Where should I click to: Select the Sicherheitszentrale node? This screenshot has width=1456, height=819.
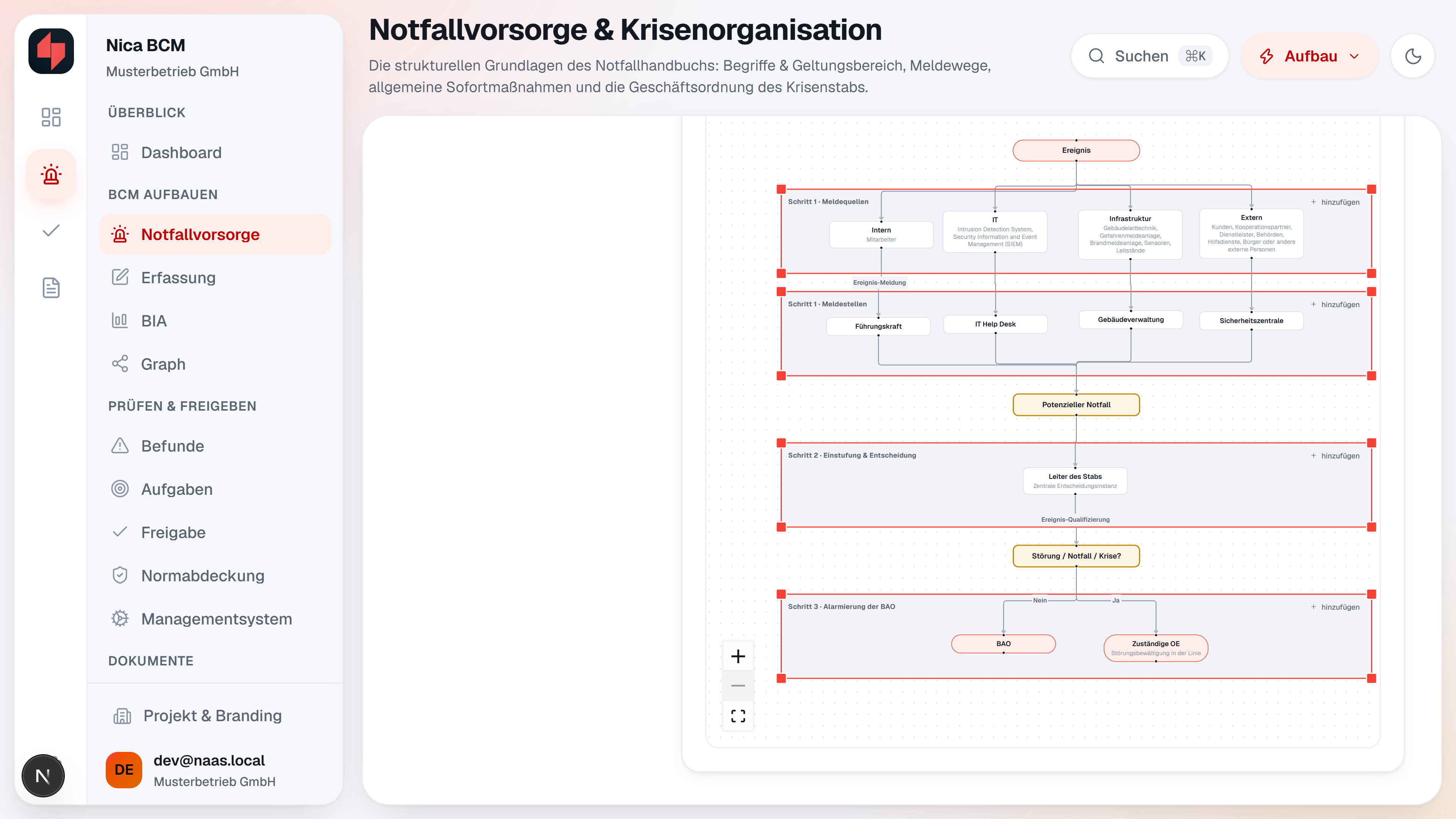1251,320
